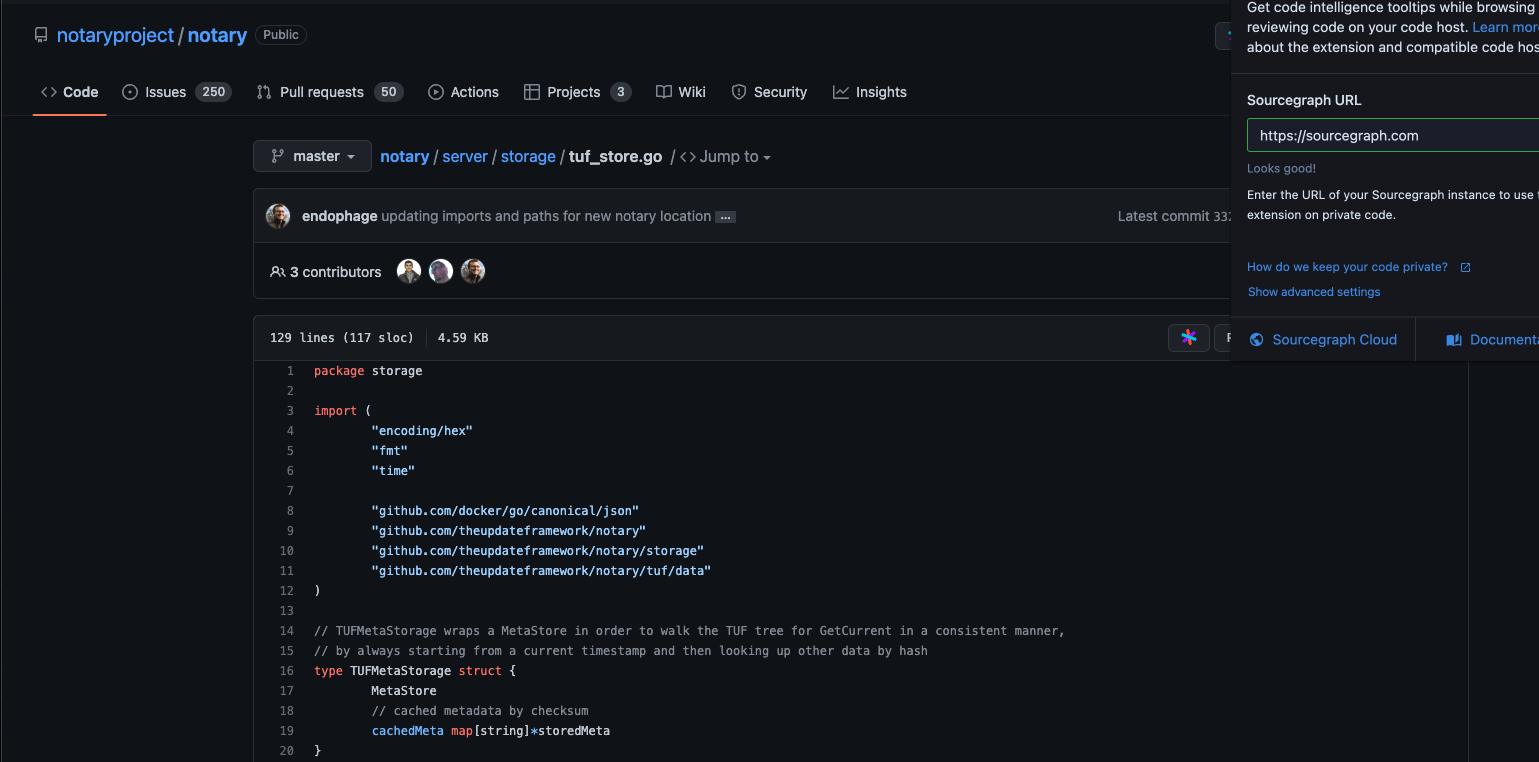Screen dimensions: 1539x762
Task: Click the Documentation book icon
Action: click(x=1454, y=340)
